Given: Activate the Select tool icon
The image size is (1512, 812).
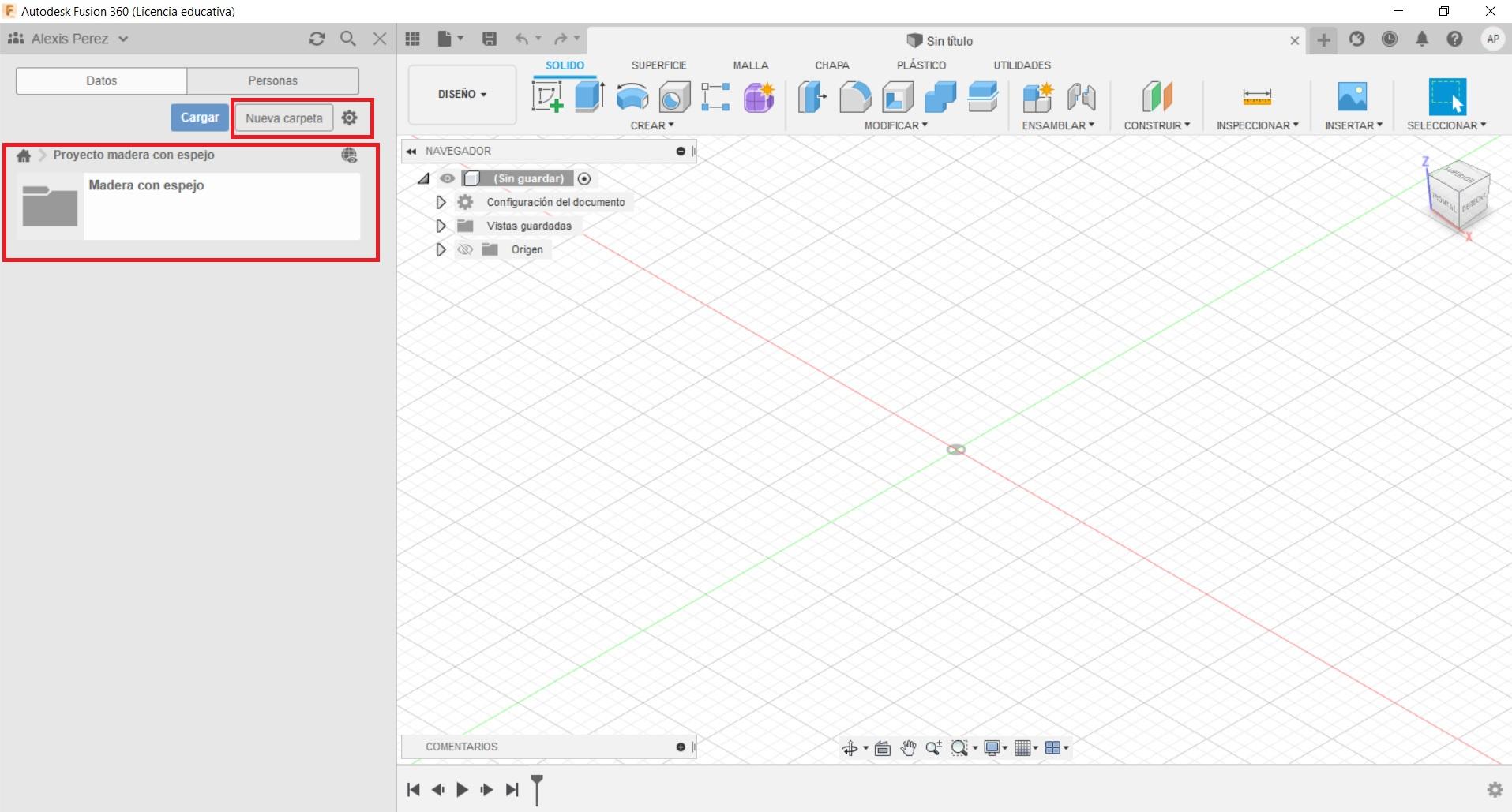Looking at the screenshot, I should (1447, 97).
